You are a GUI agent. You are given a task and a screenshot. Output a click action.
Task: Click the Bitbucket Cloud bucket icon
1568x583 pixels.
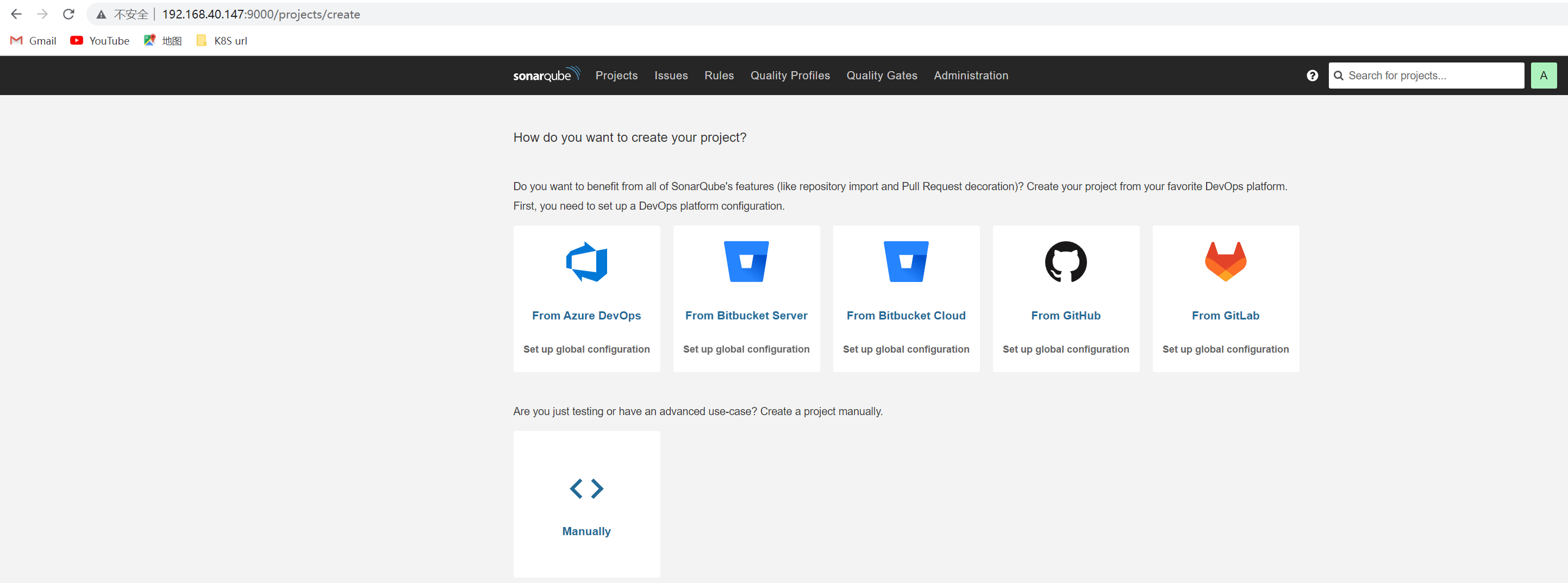tap(905, 262)
